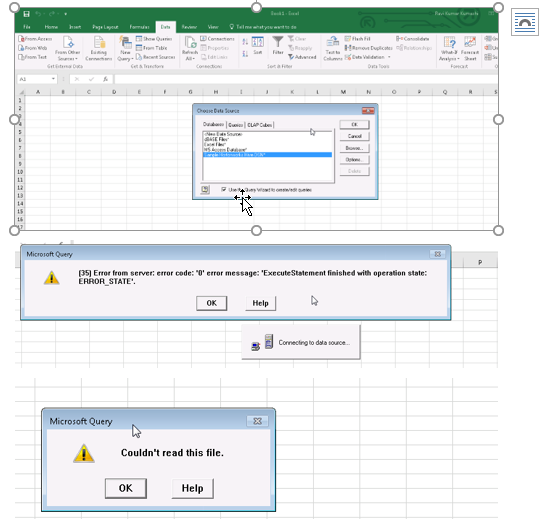The width and height of the screenshot is (559, 519).
Task: Switch to the Page Layout tab
Action: pos(105,27)
